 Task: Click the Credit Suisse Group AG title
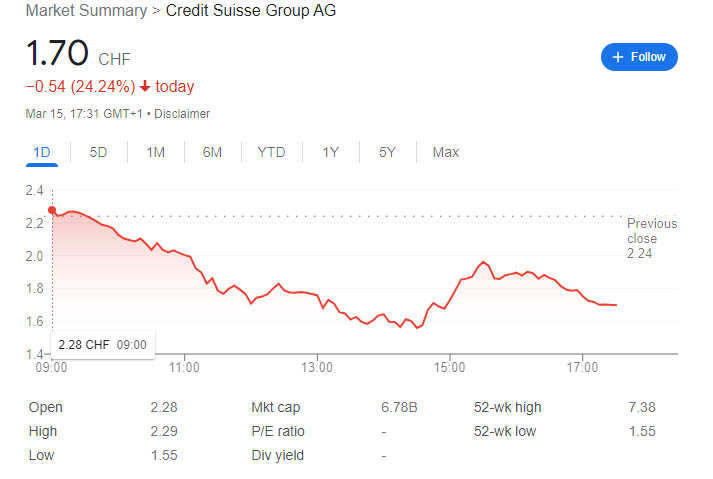tap(250, 11)
